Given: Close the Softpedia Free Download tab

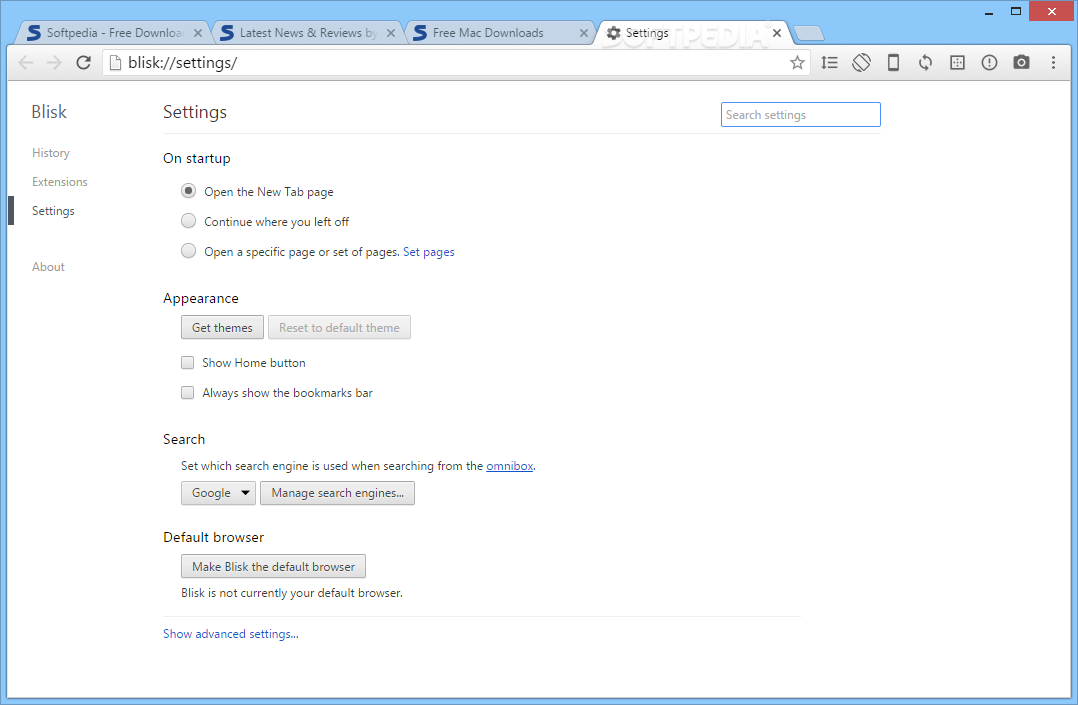Looking at the screenshot, I should 198,33.
